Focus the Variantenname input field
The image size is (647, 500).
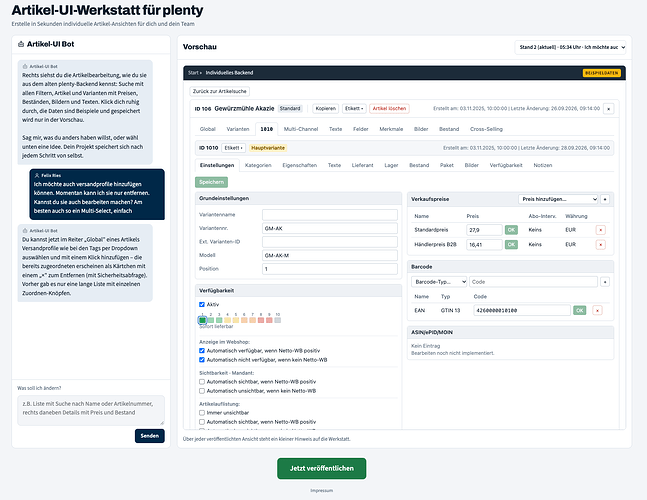(x=330, y=215)
